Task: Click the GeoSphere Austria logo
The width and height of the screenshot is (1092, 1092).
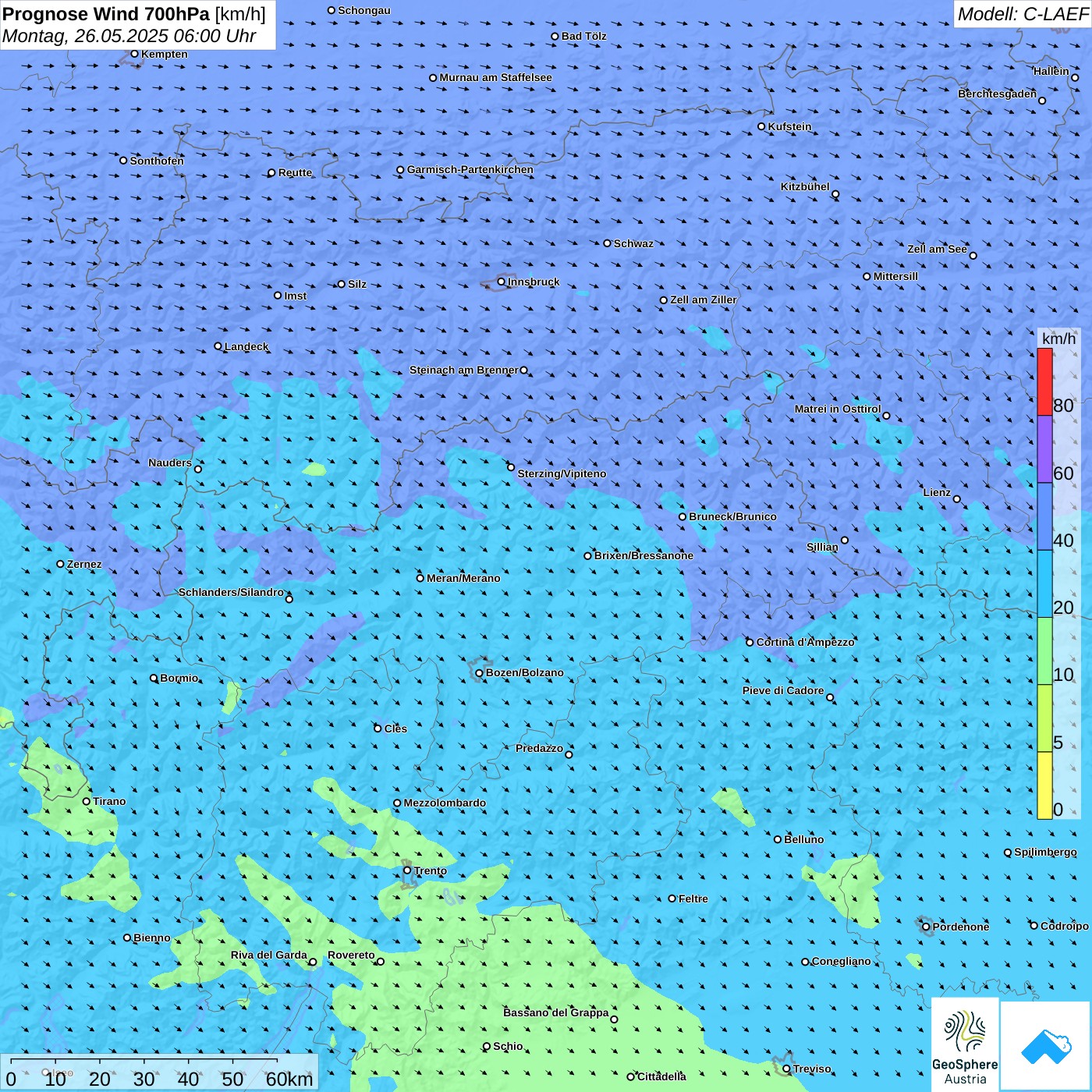Action: pos(965,1044)
